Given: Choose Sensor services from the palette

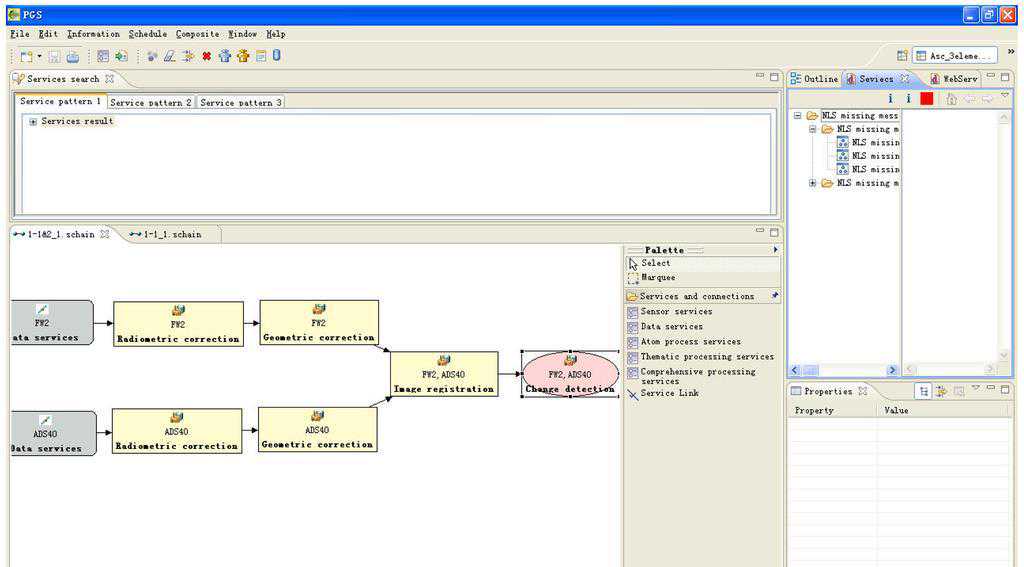Looking at the screenshot, I should click(x=675, y=312).
